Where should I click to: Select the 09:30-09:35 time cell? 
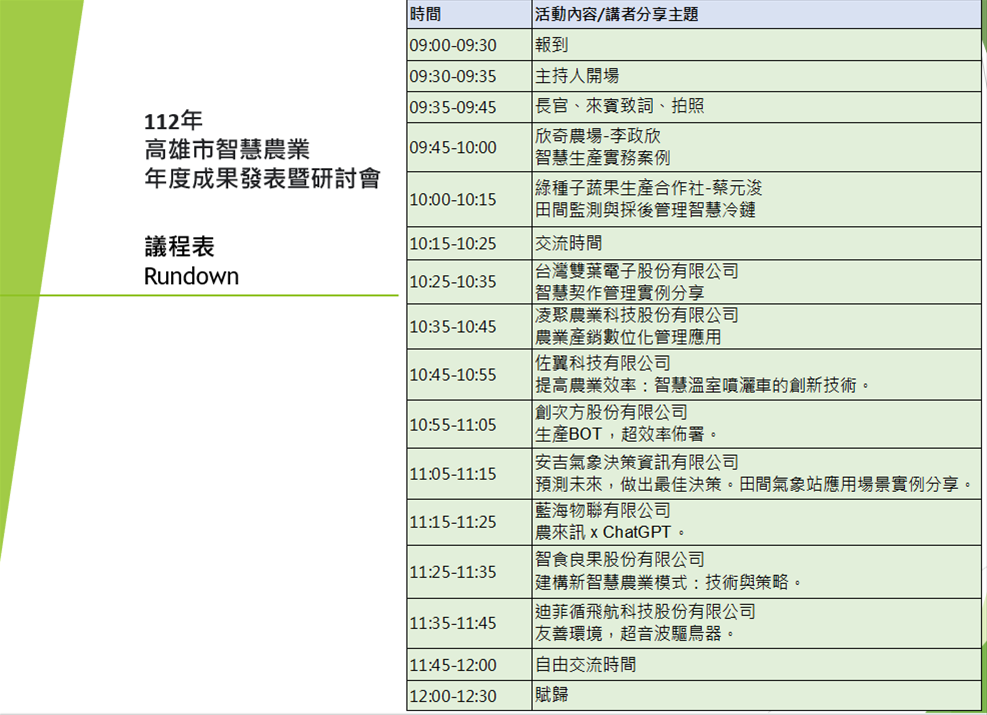point(469,76)
